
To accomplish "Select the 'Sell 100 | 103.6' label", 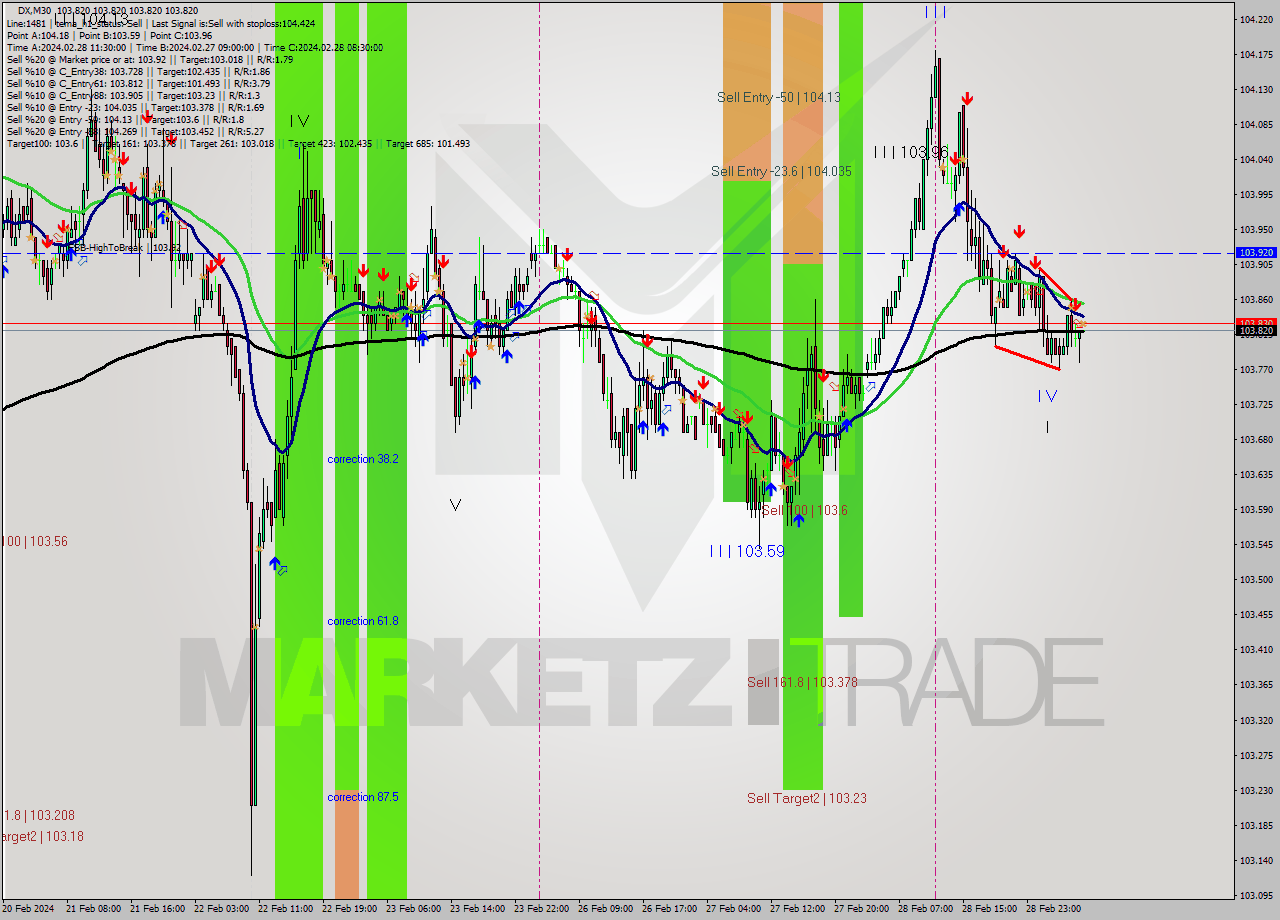I will [x=804, y=510].
